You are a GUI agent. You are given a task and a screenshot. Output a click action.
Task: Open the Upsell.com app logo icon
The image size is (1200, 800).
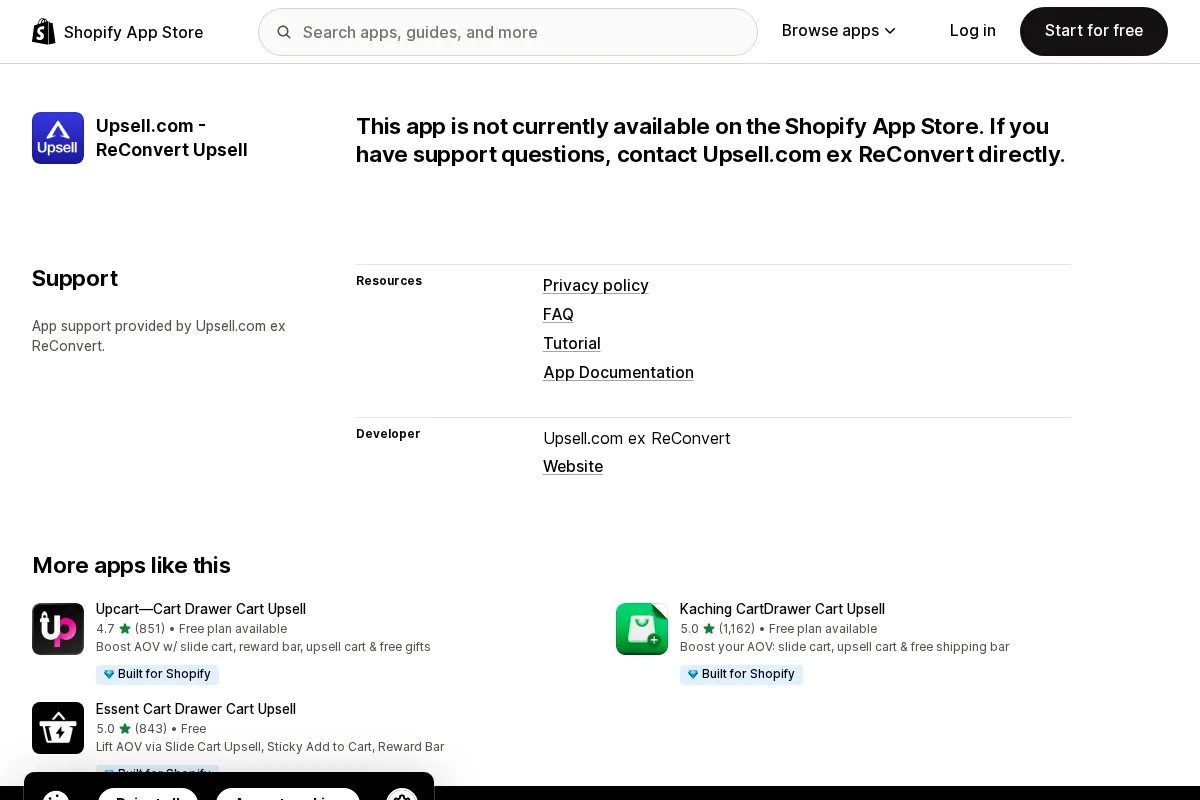click(58, 138)
